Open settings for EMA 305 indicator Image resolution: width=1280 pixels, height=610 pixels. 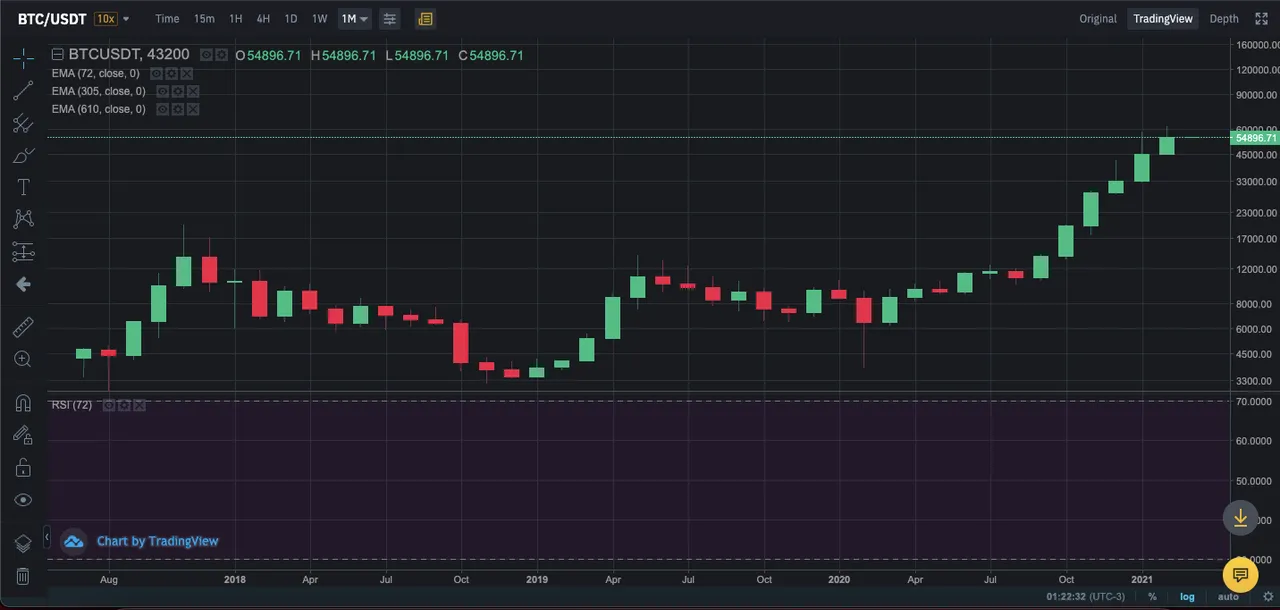point(177,91)
